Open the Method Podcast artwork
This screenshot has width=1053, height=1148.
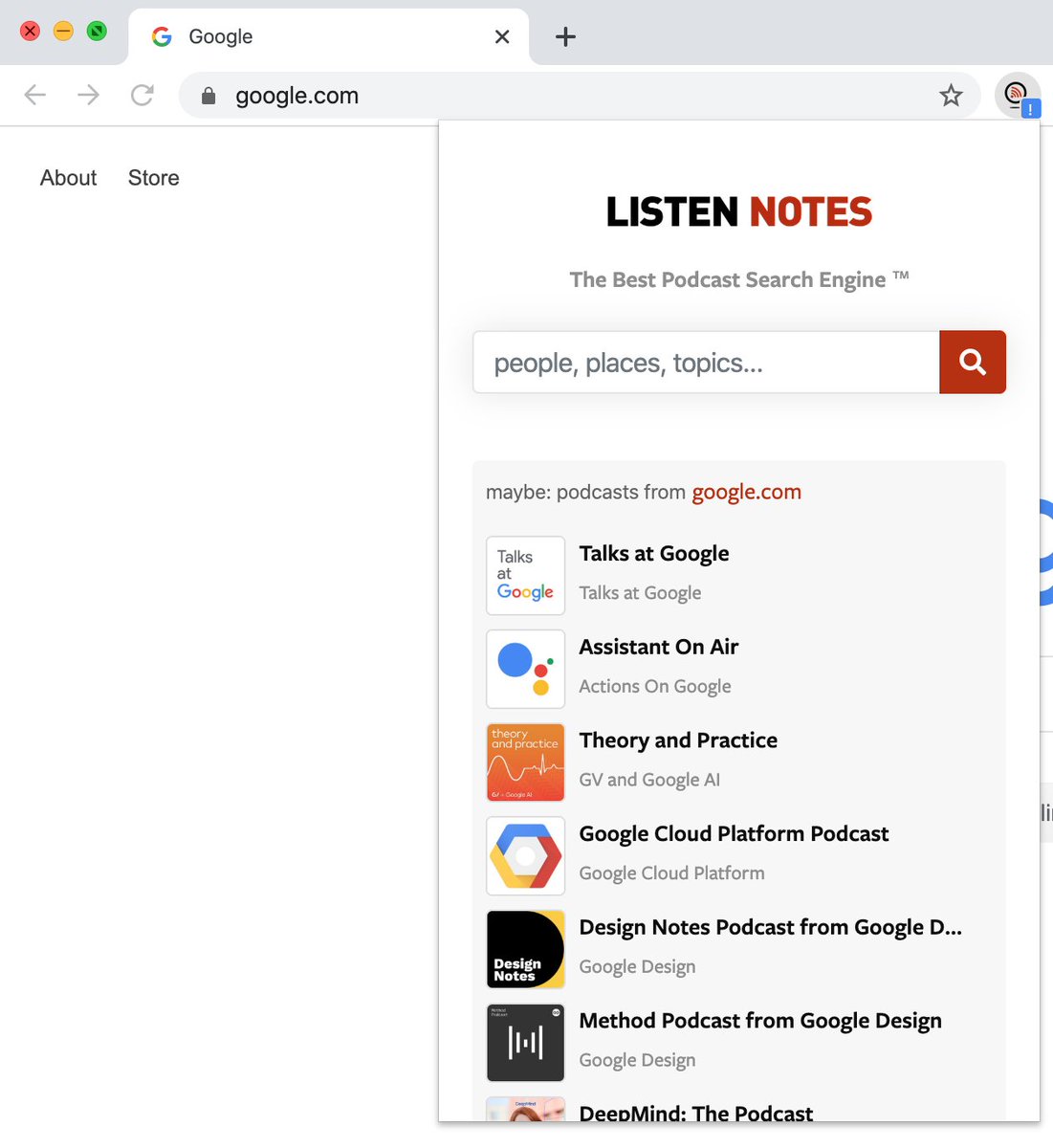click(525, 1043)
